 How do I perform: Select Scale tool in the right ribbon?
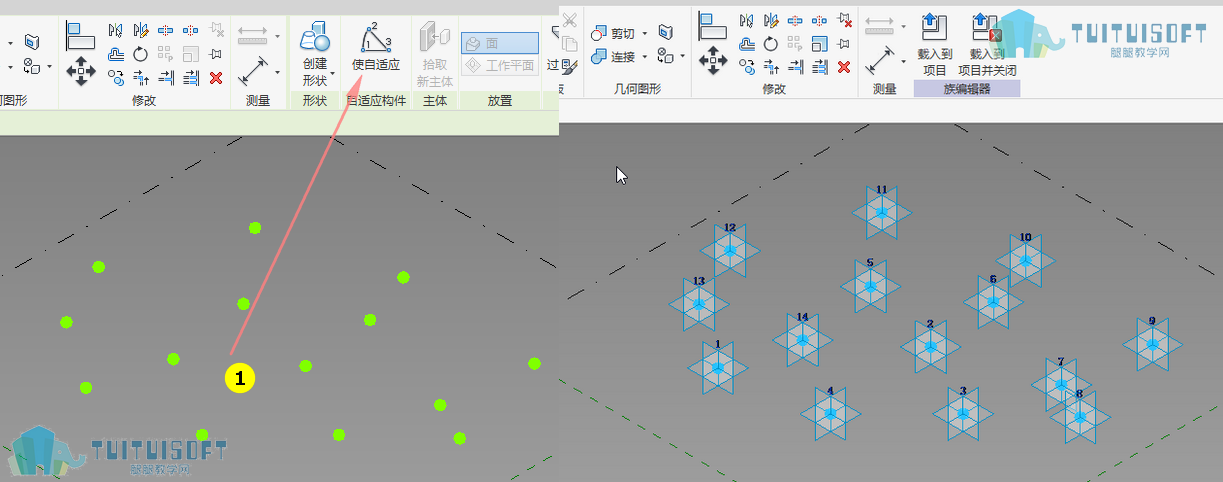(x=820, y=43)
